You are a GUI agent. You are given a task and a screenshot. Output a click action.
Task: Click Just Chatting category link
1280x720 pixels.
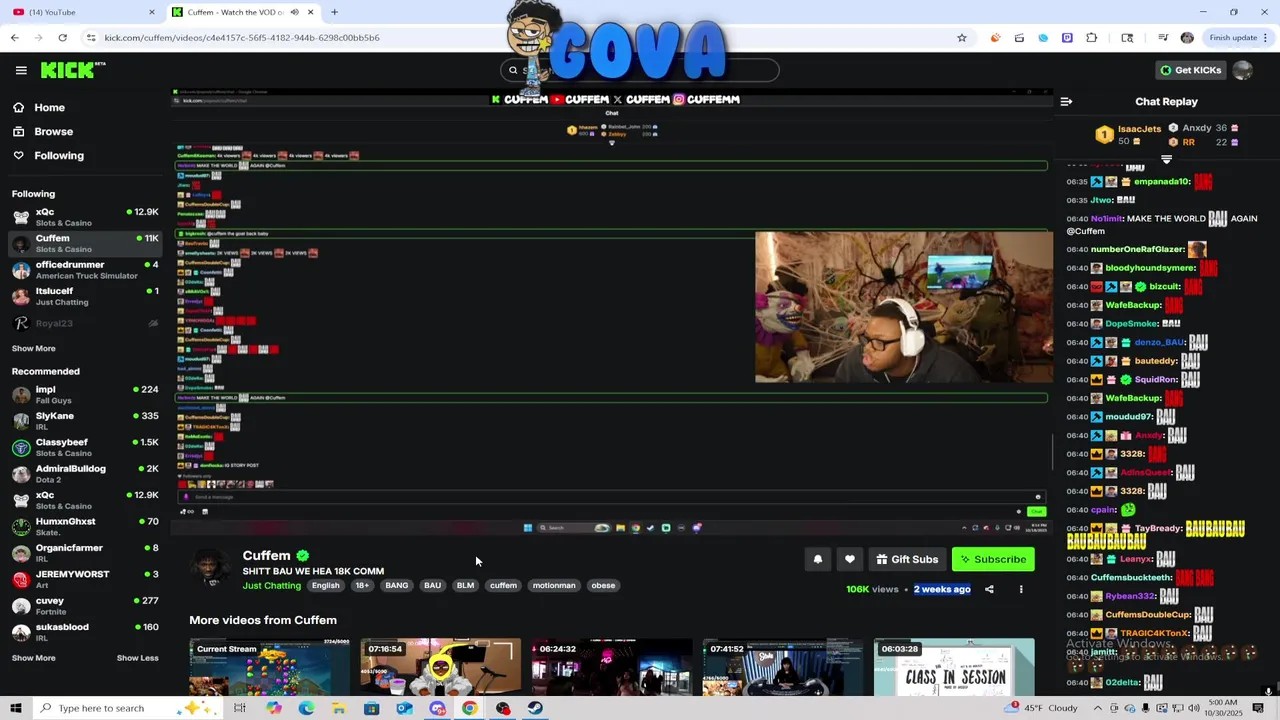pos(271,586)
